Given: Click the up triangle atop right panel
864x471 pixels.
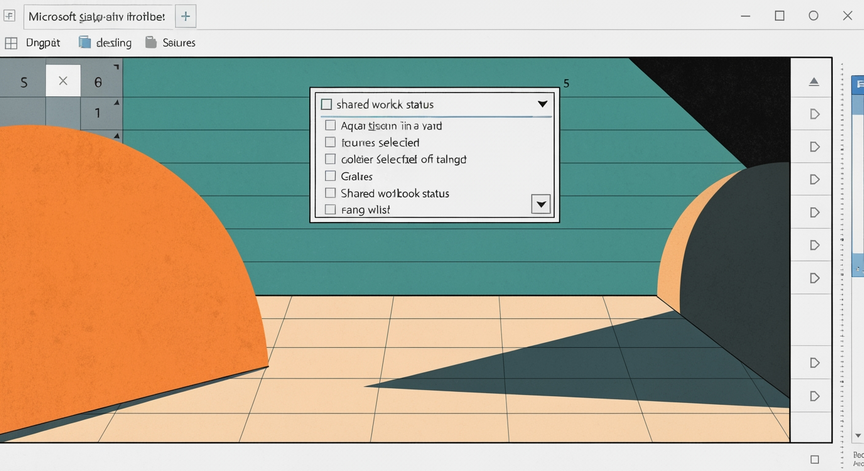Looking at the screenshot, I should [814, 82].
